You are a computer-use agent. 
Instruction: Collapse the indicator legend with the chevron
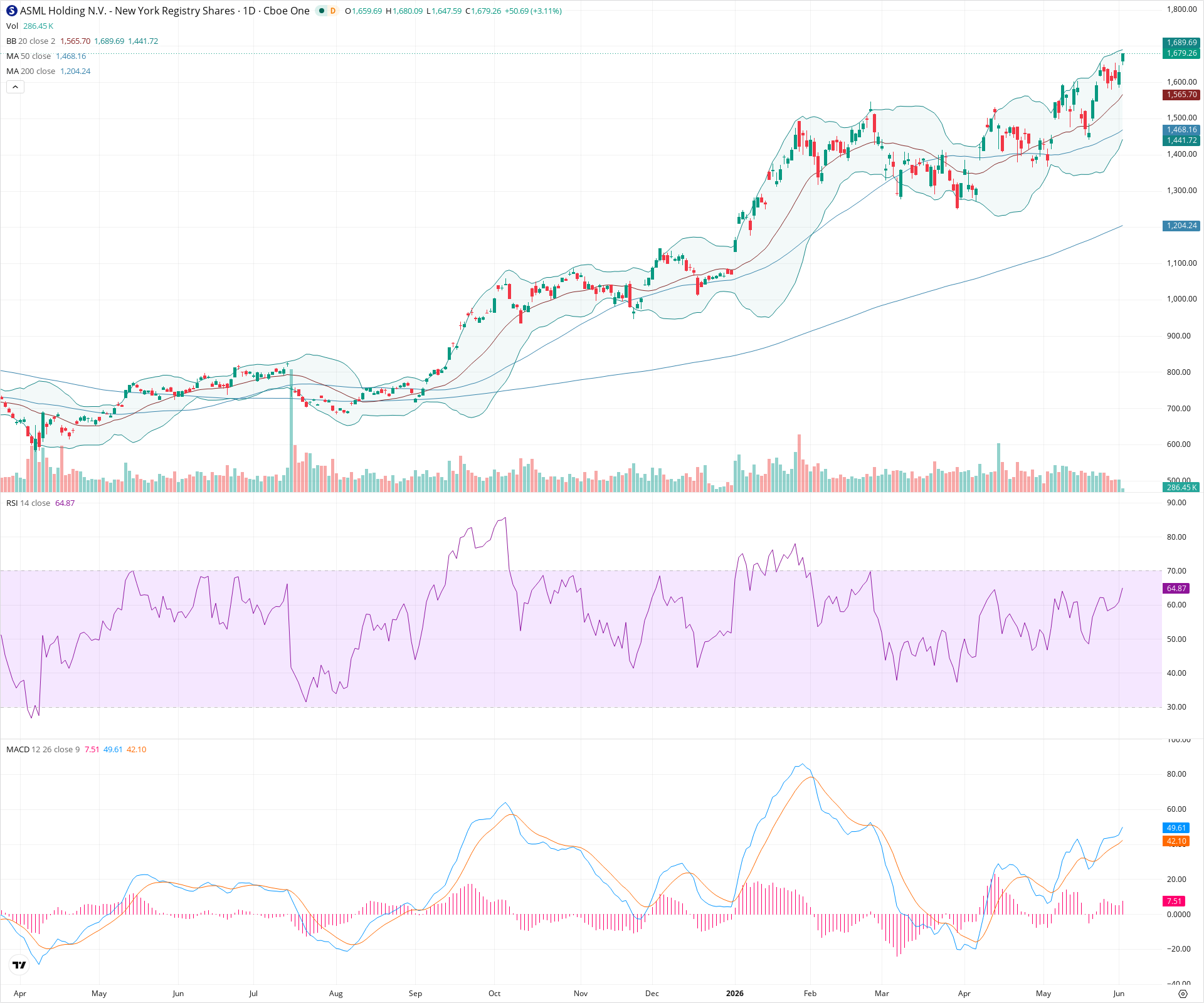15,87
